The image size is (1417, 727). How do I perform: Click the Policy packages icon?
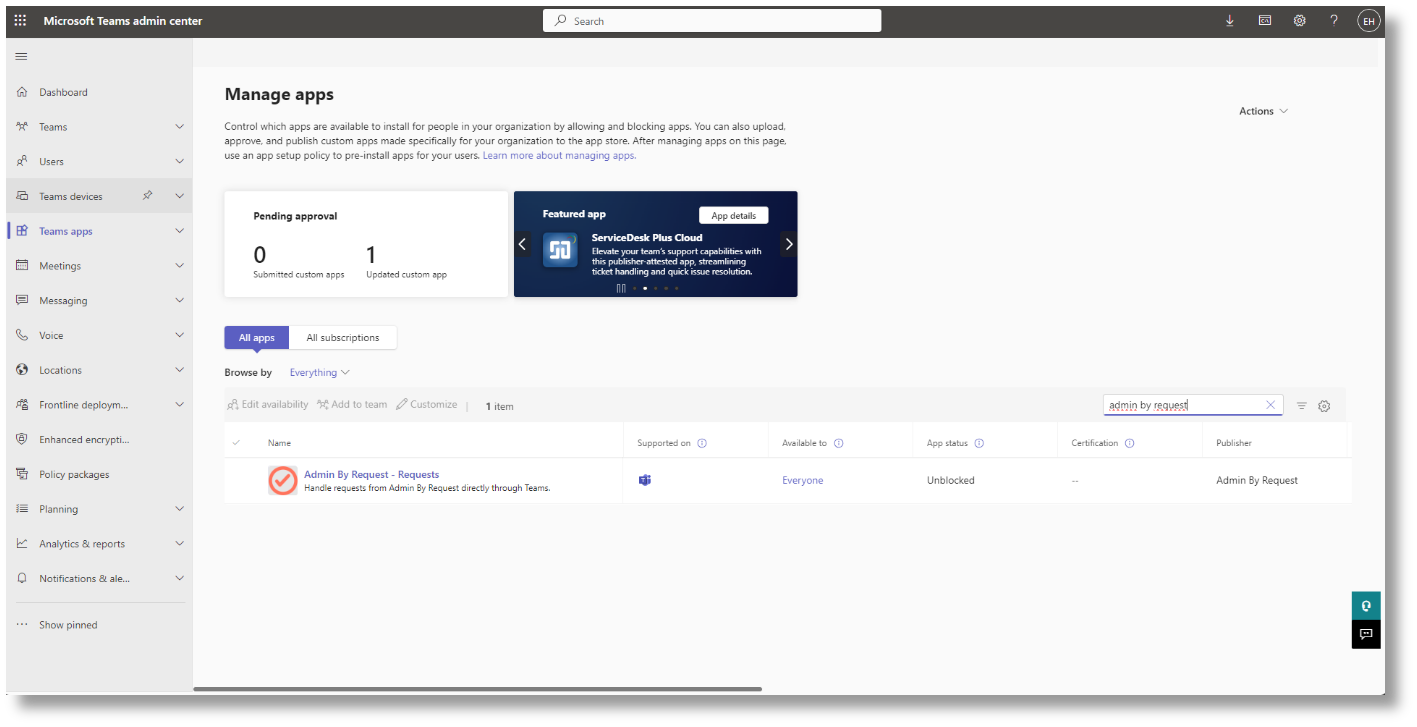[x=22, y=474]
